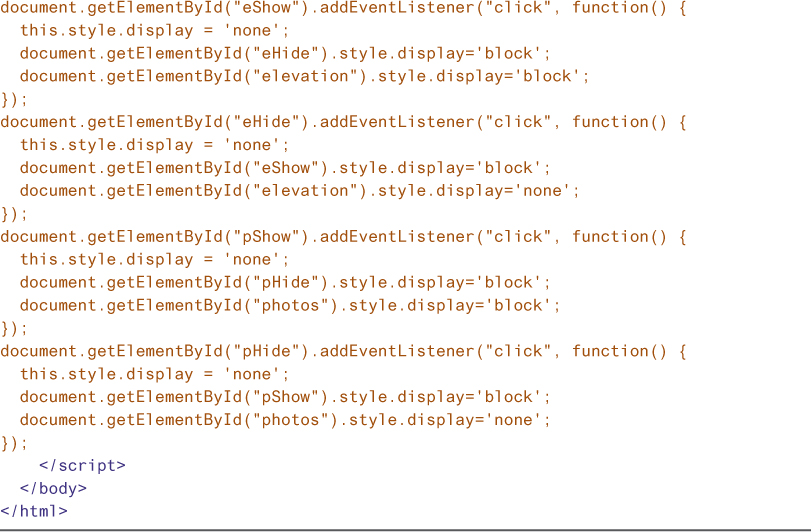Click the line setting "photos" display to 'none'

(286, 420)
